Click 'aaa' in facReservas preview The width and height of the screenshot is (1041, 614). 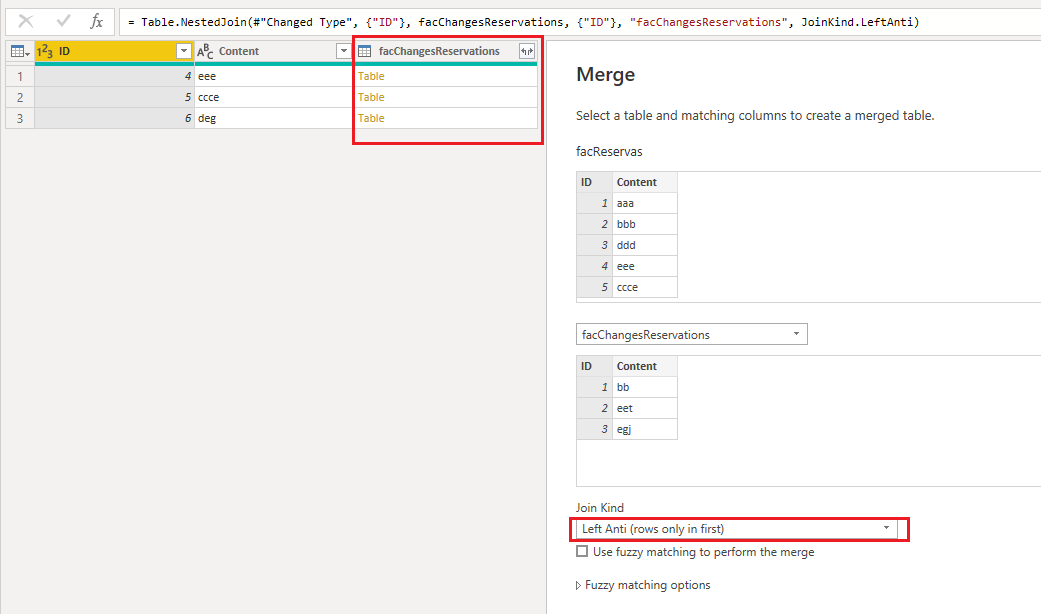point(645,203)
